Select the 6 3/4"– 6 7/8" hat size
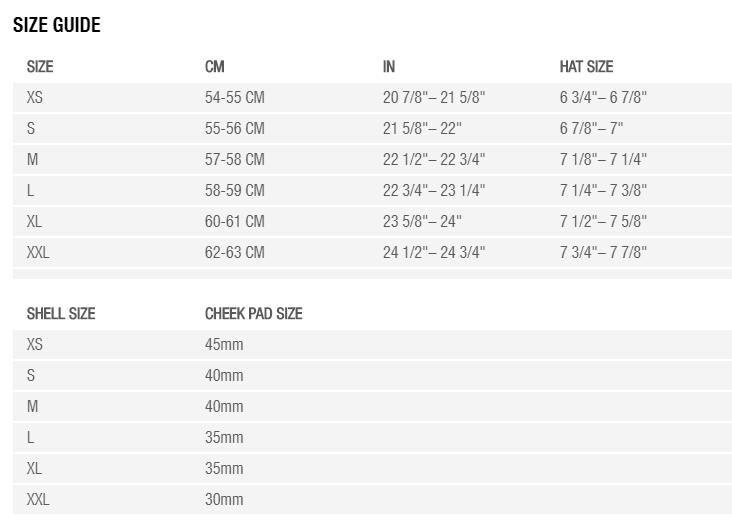 coord(603,98)
